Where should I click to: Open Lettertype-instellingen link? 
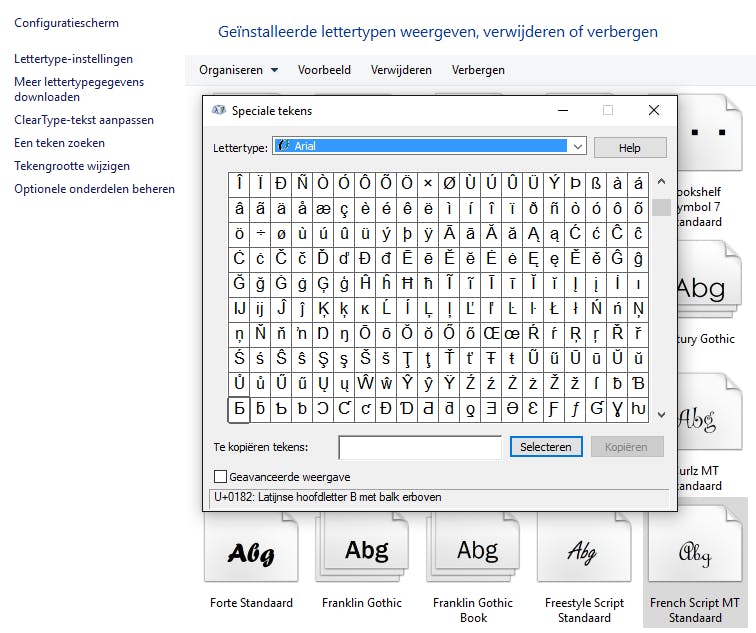coord(73,59)
